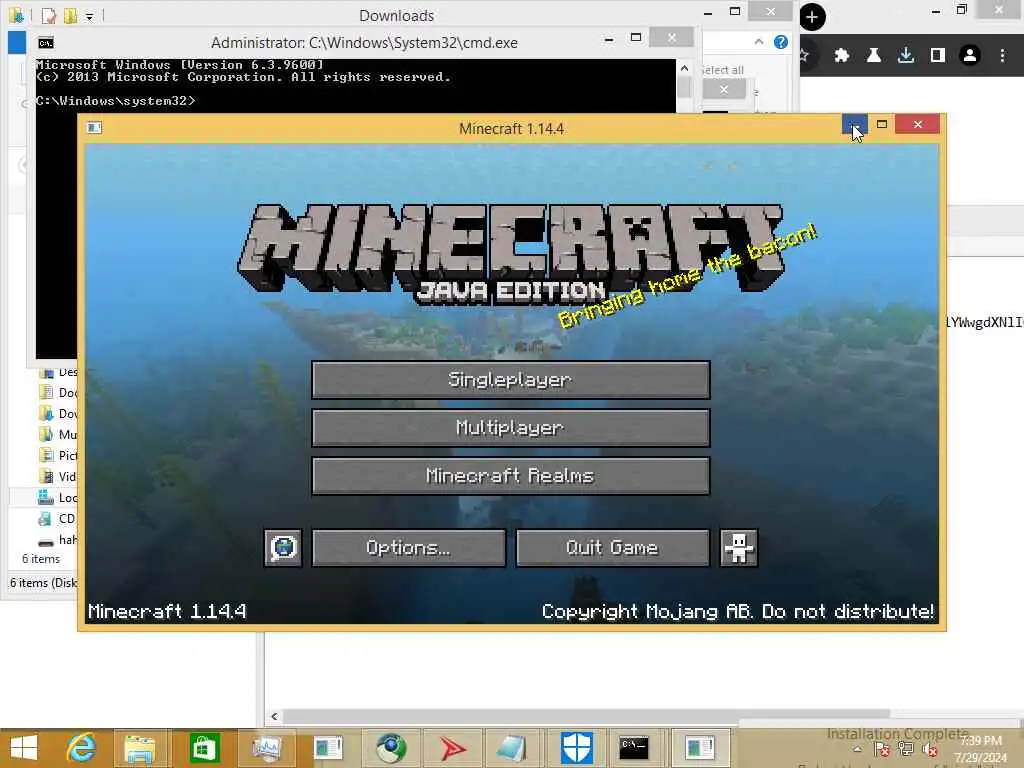Open Resource Monitor taskbar icon
Image resolution: width=1024 pixels, height=768 pixels.
[x=266, y=748]
